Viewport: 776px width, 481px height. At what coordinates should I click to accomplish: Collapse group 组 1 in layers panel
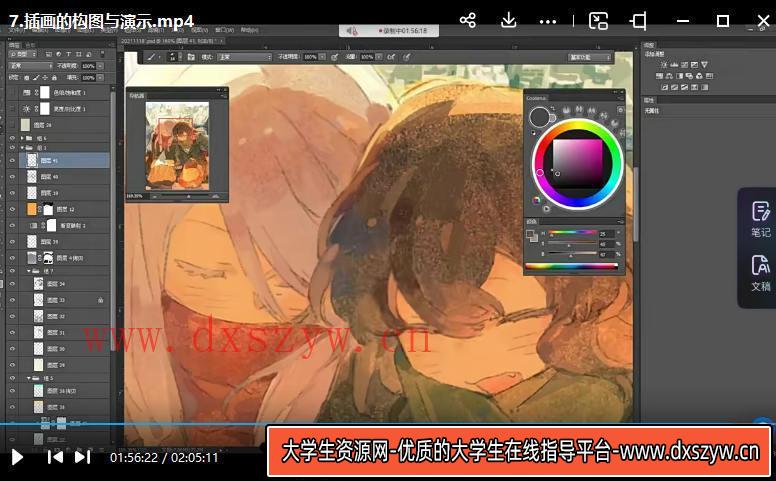point(22,147)
